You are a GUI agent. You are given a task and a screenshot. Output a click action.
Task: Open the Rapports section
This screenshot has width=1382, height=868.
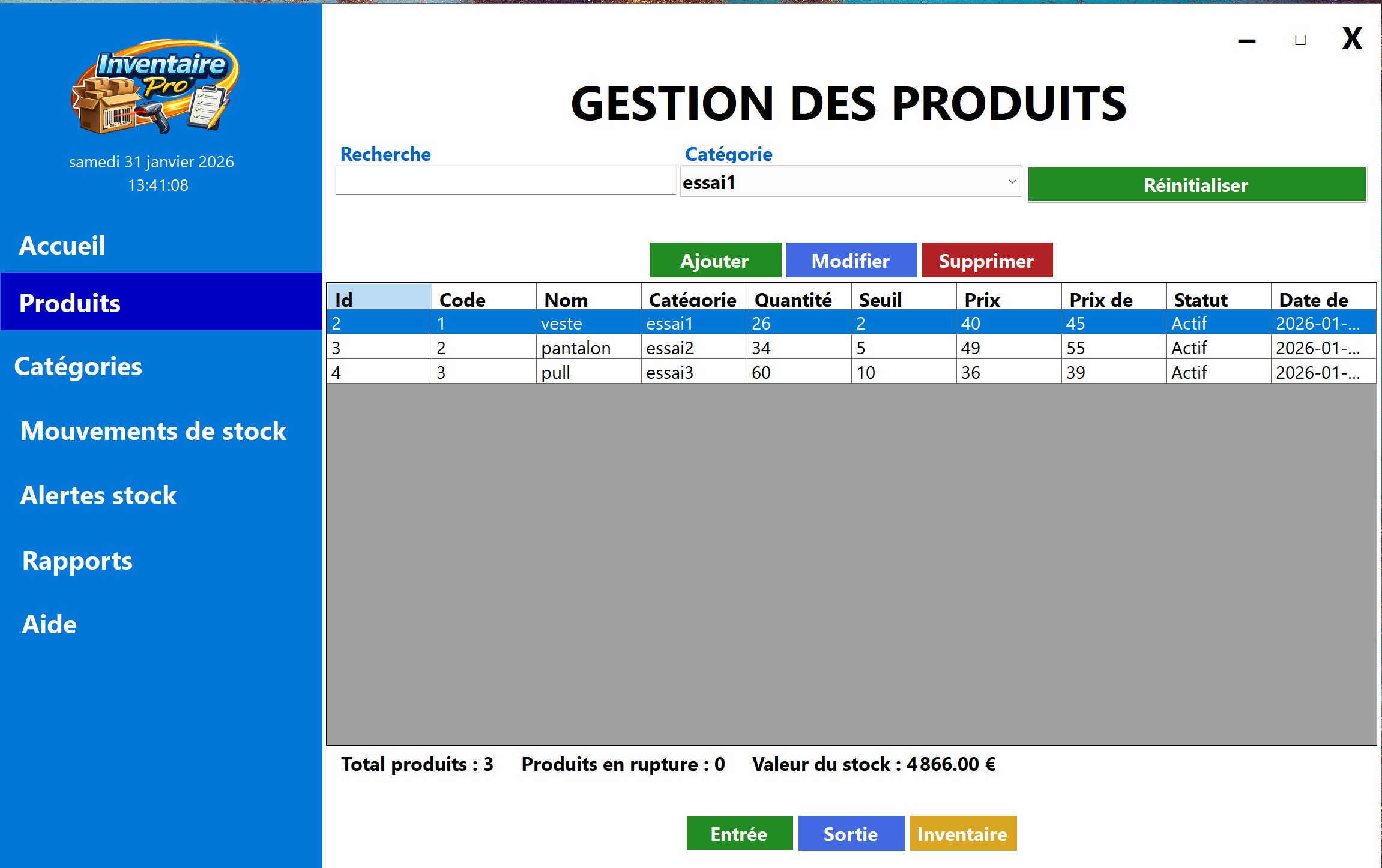point(77,561)
